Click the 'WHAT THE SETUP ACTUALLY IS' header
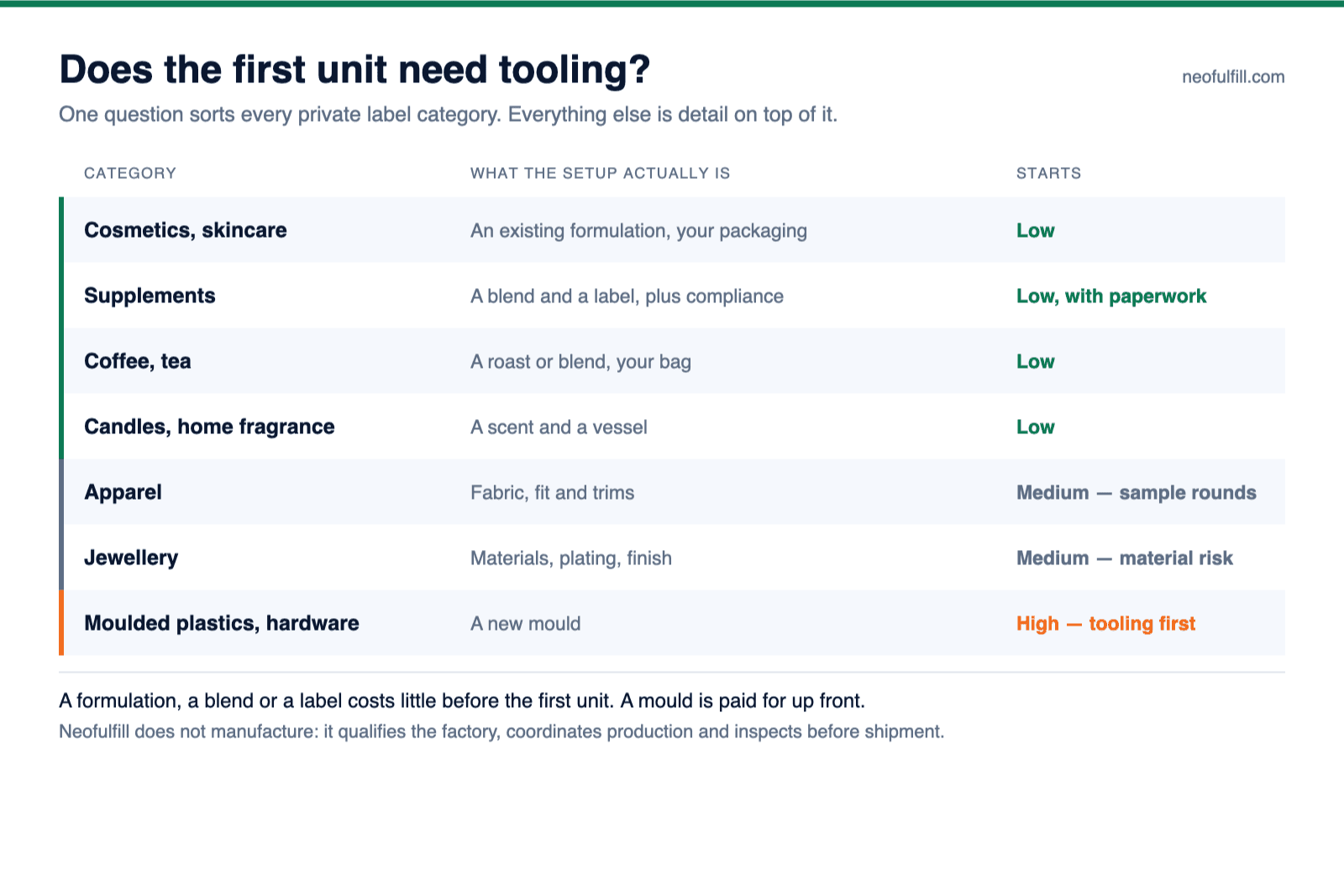This screenshot has width=1344, height=896. 600,173
